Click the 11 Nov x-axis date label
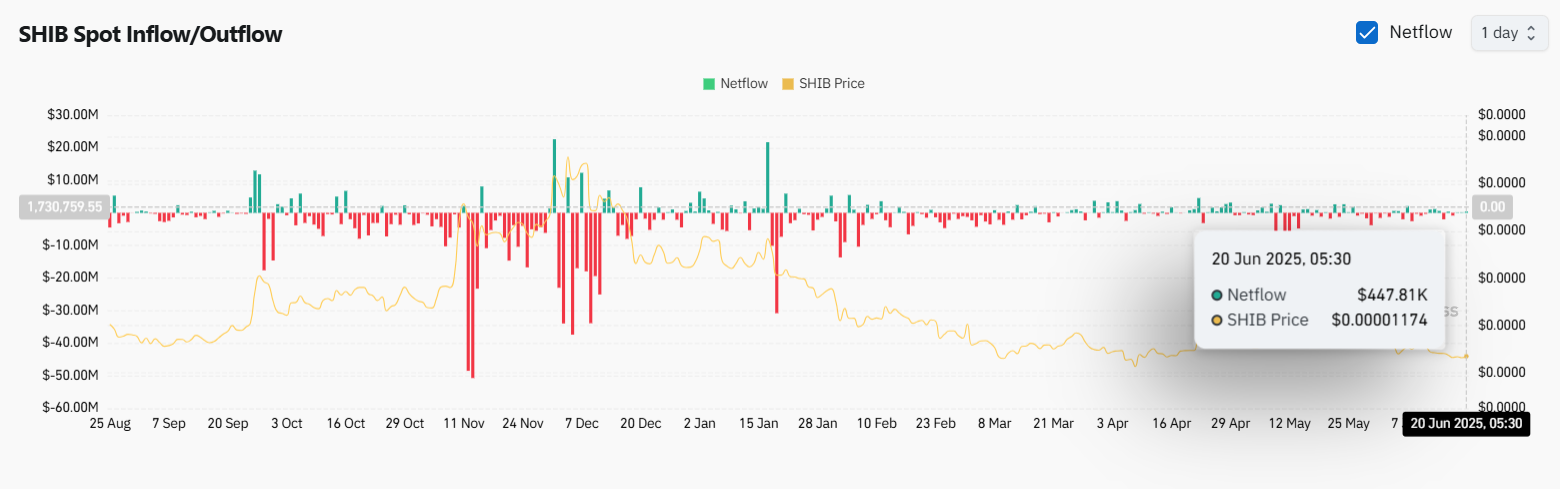 point(463,424)
